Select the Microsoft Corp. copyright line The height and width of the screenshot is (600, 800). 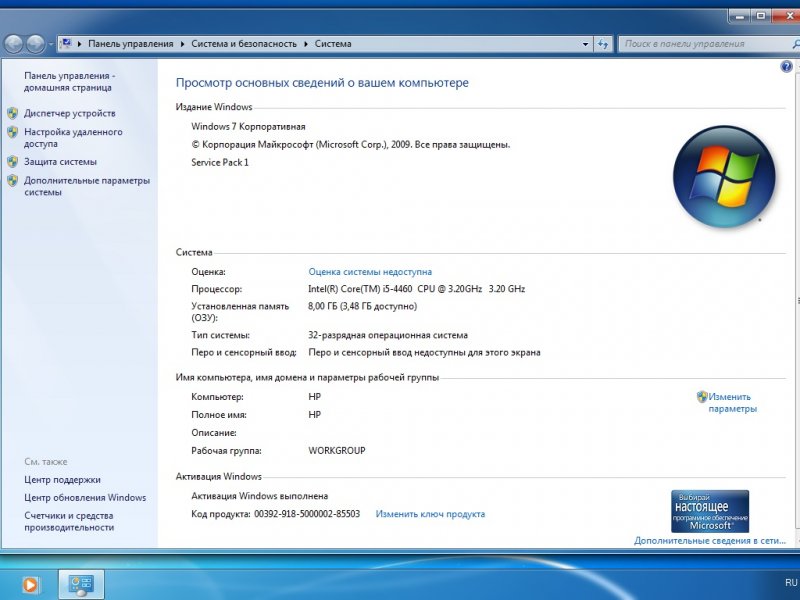click(351, 144)
